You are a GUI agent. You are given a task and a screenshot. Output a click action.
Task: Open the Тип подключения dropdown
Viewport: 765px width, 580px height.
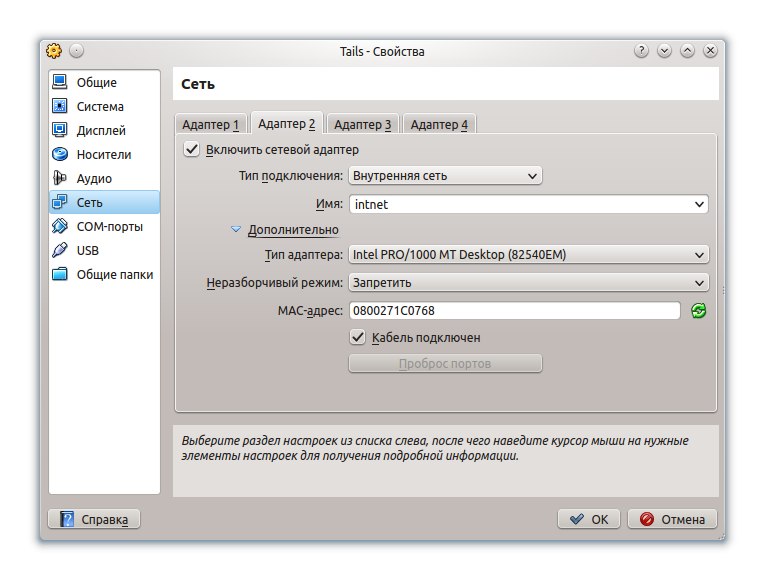(444, 176)
